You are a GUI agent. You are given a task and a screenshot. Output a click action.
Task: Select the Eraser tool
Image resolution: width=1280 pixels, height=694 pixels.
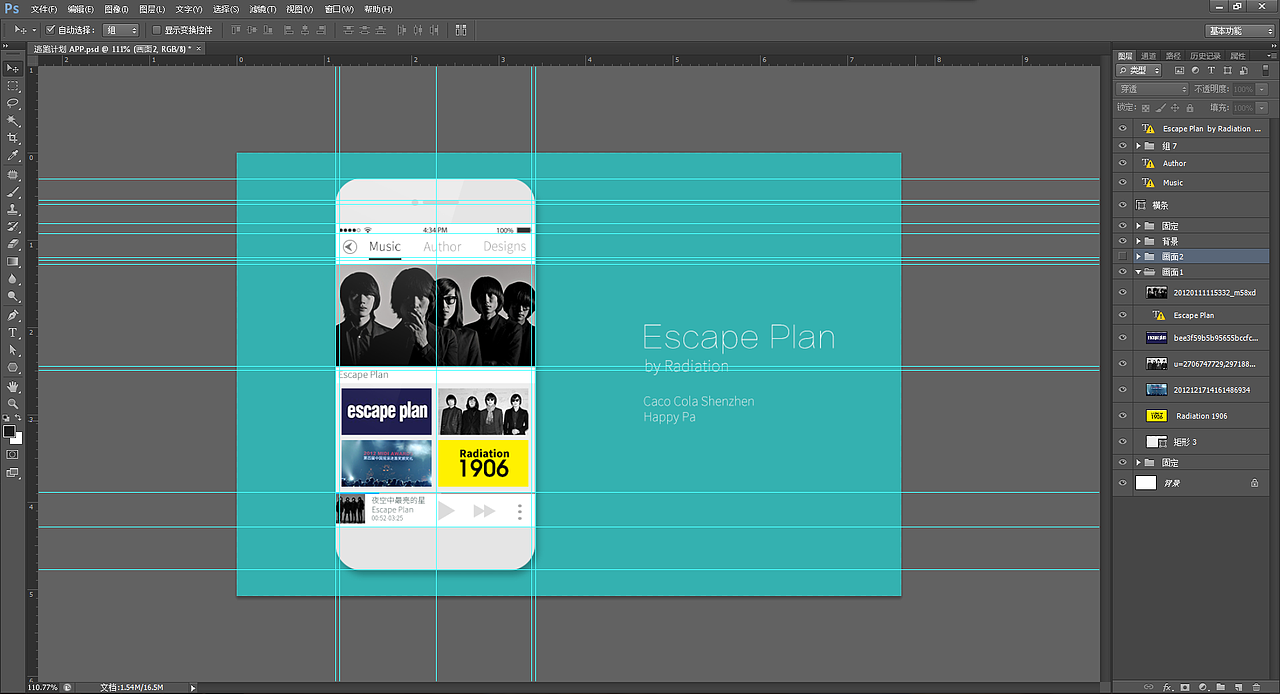[13, 244]
